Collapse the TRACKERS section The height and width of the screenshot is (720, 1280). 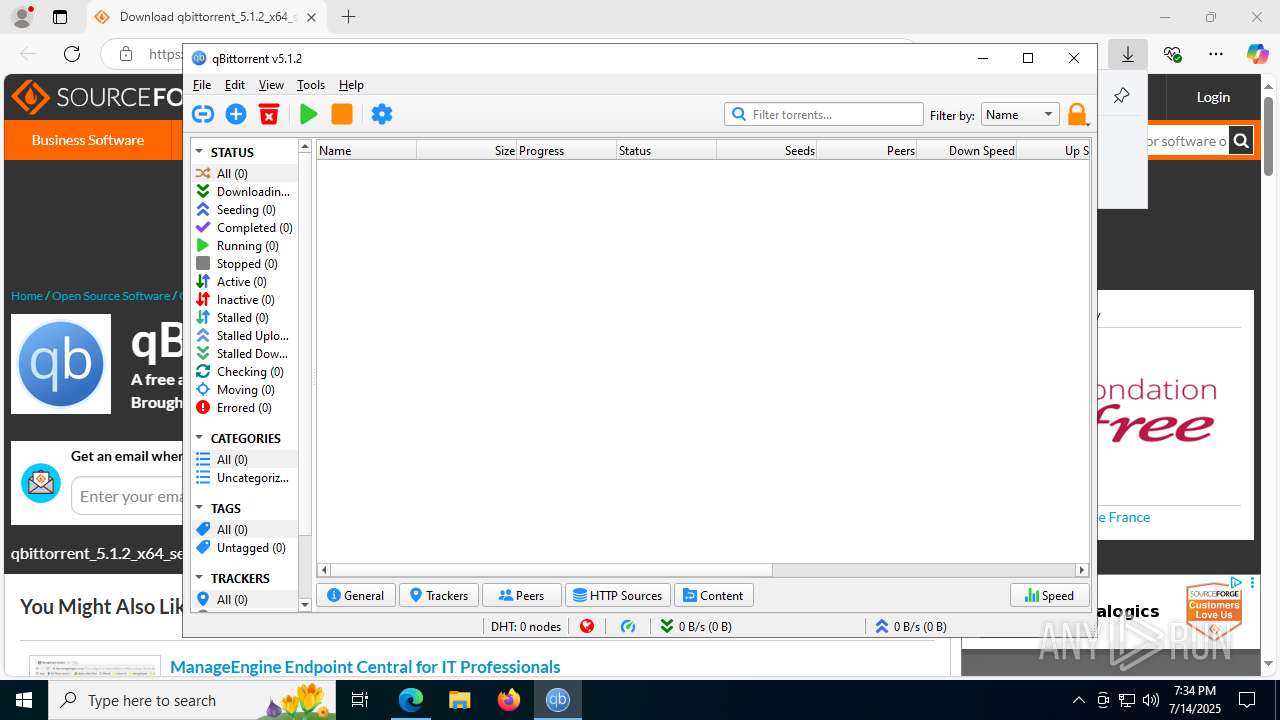click(x=199, y=578)
